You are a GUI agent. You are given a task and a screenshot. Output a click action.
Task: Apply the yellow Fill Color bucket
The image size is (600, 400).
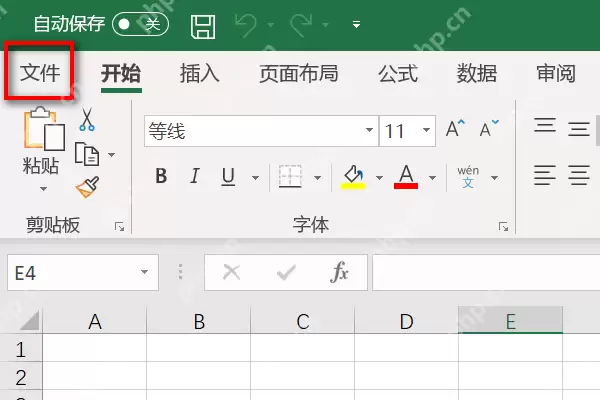click(x=353, y=177)
